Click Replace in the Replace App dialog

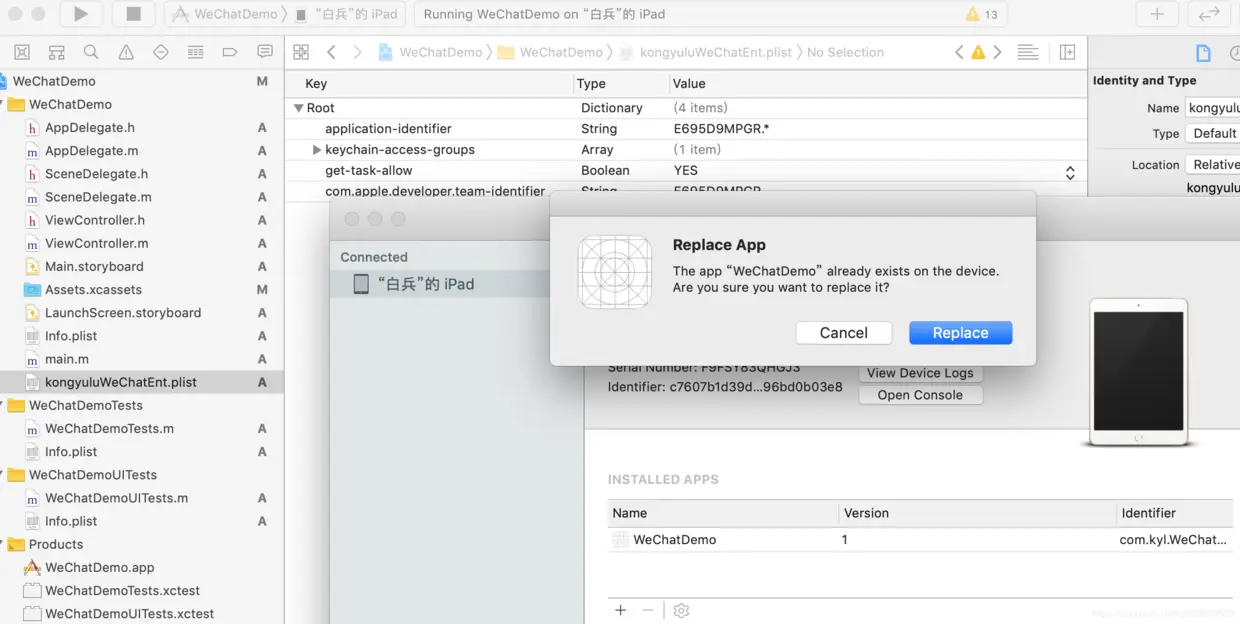(x=960, y=333)
